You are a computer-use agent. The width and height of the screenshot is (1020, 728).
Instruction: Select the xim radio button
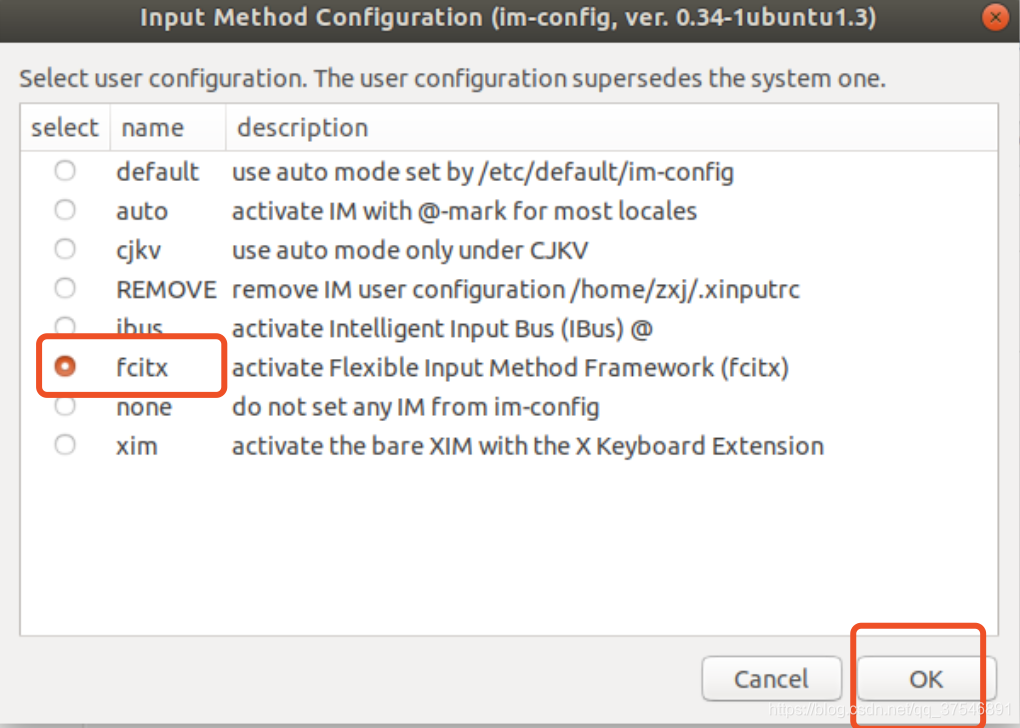65,445
